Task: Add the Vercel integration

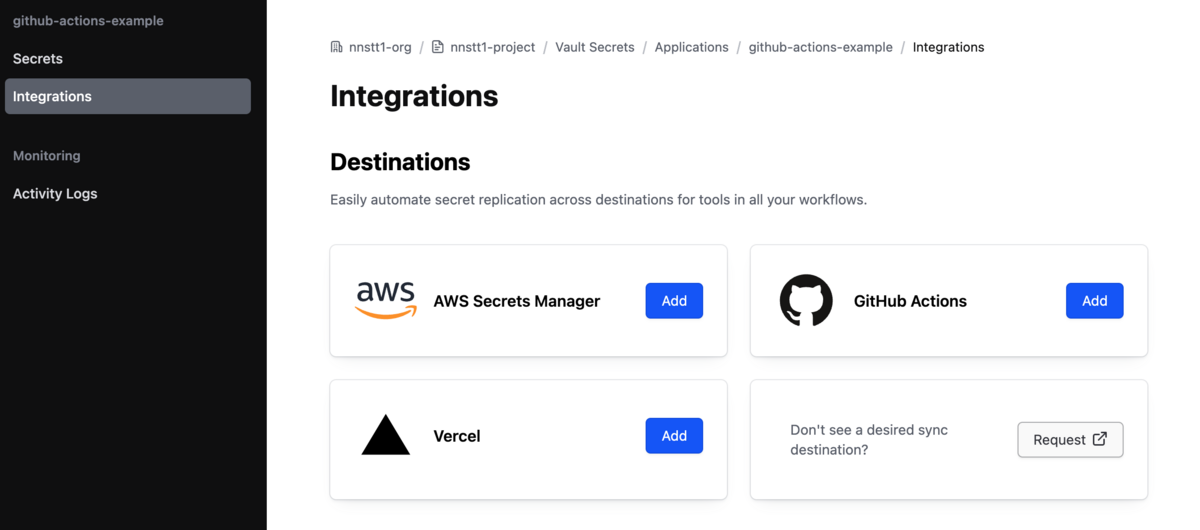Action: (x=674, y=436)
